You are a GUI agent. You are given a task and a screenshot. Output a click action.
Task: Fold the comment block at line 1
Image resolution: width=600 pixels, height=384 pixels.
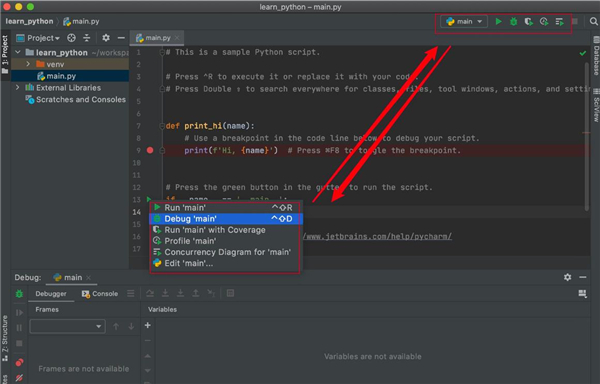(x=162, y=52)
